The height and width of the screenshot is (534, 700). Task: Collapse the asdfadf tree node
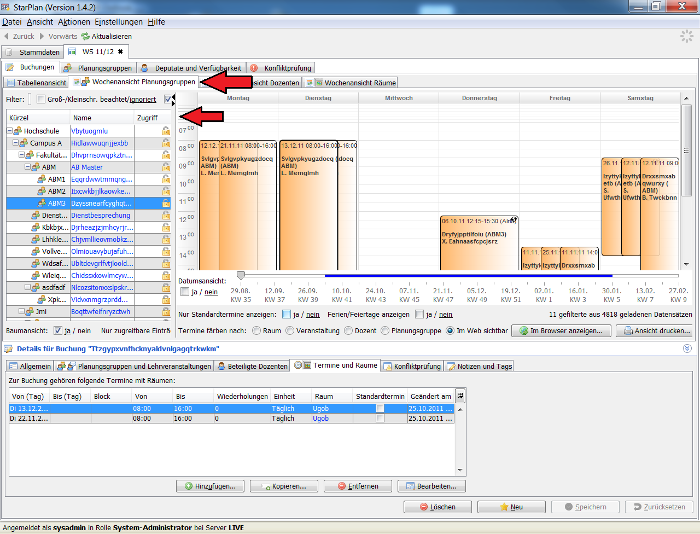(27, 288)
